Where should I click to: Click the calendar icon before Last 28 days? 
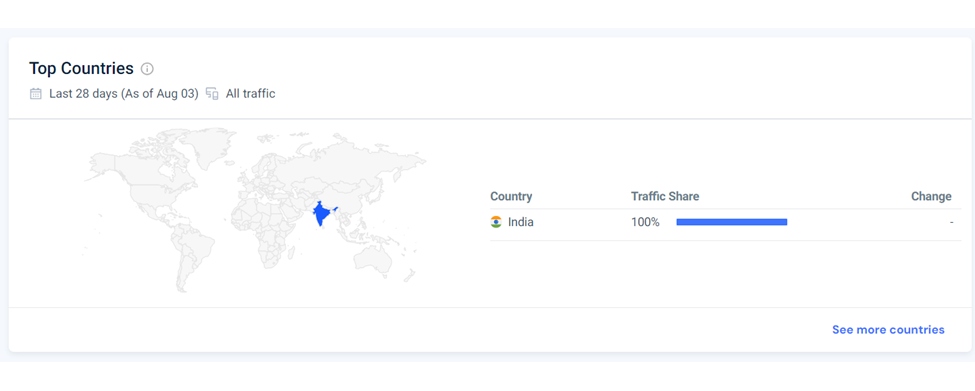pyautogui.click(x=36, y=94)
